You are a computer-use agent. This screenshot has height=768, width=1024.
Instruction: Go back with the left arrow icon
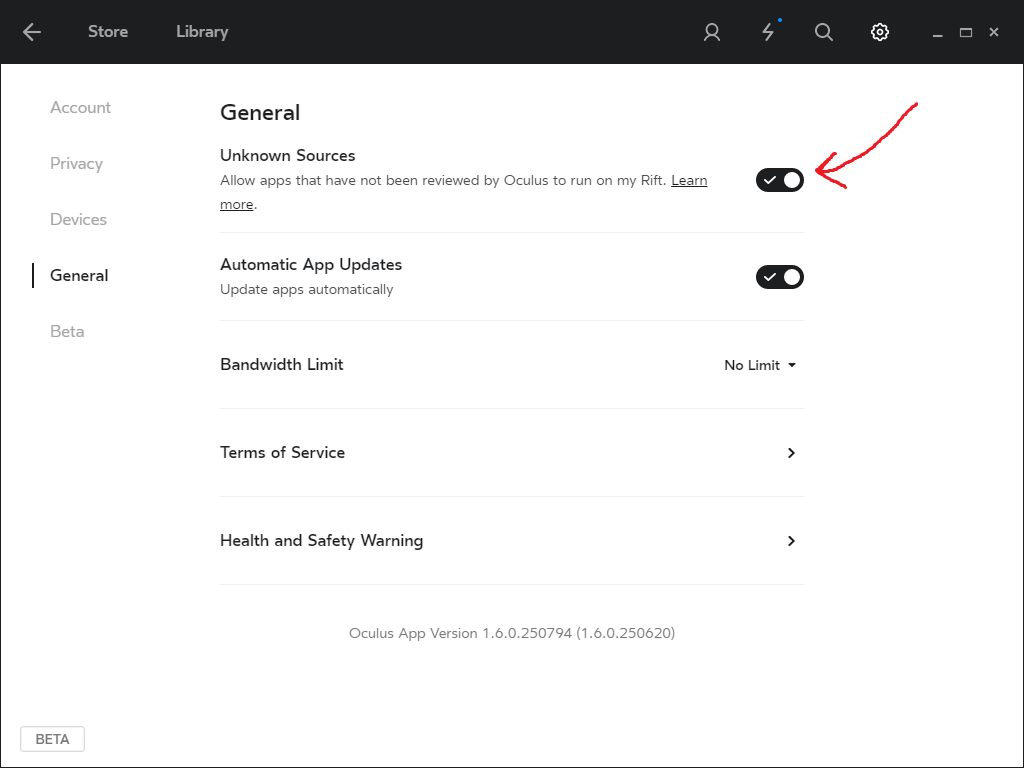(x=31, y=32)
